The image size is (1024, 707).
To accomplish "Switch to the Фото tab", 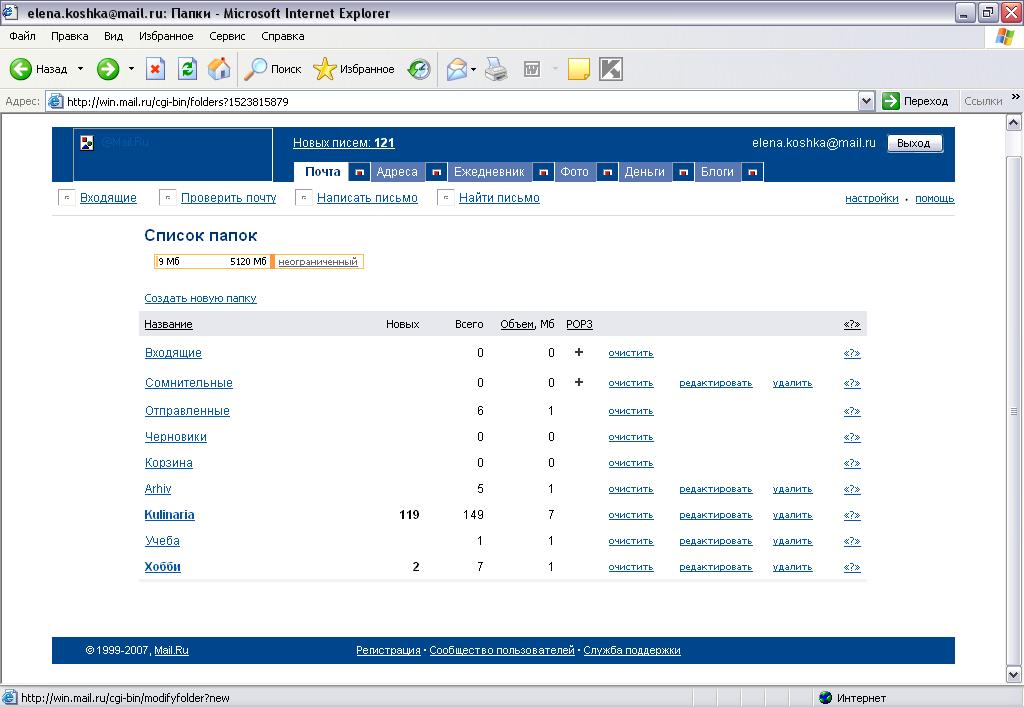I will [575, 172].
